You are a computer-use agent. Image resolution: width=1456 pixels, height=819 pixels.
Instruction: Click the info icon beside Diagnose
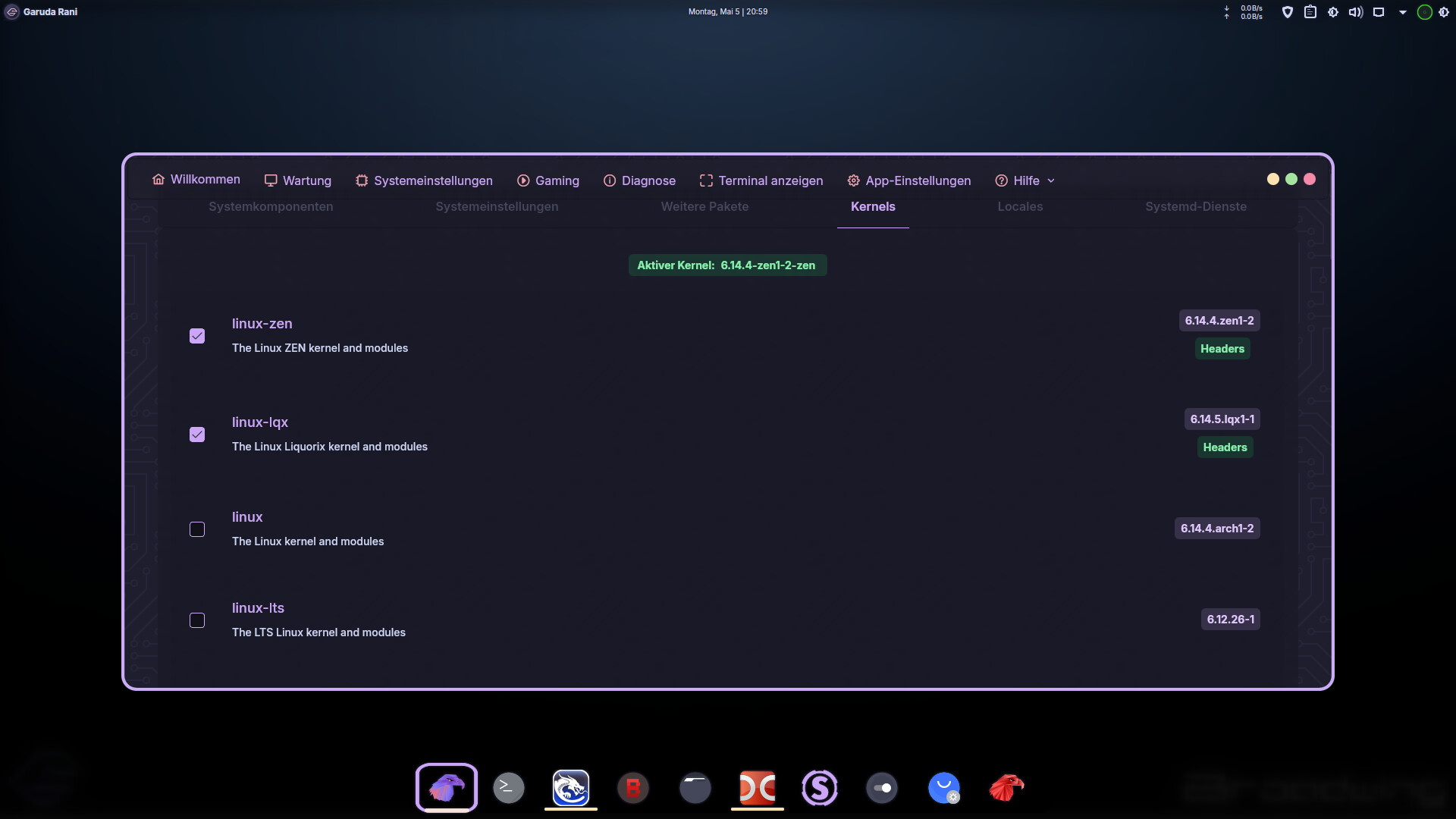pos(610,180)
